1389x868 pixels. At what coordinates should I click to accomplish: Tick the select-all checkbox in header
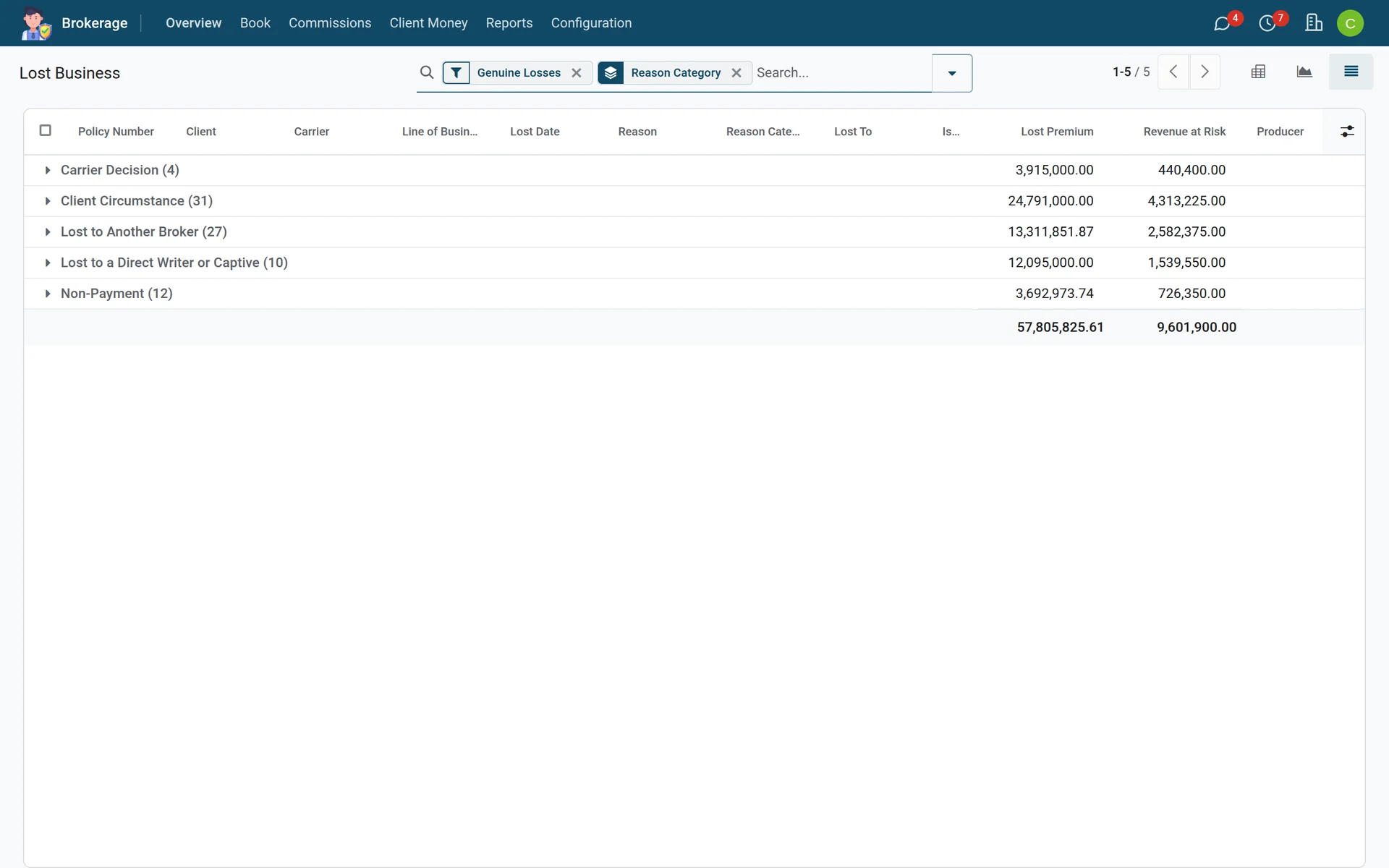46,130
